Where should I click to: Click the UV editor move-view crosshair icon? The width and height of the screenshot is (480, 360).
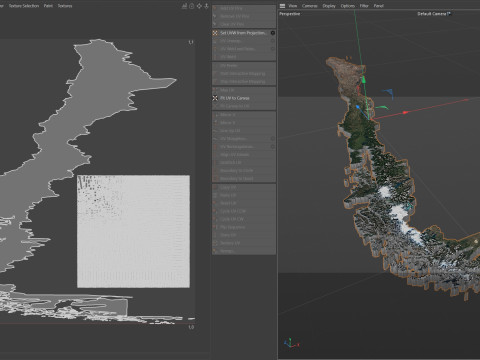click(199, 6)
